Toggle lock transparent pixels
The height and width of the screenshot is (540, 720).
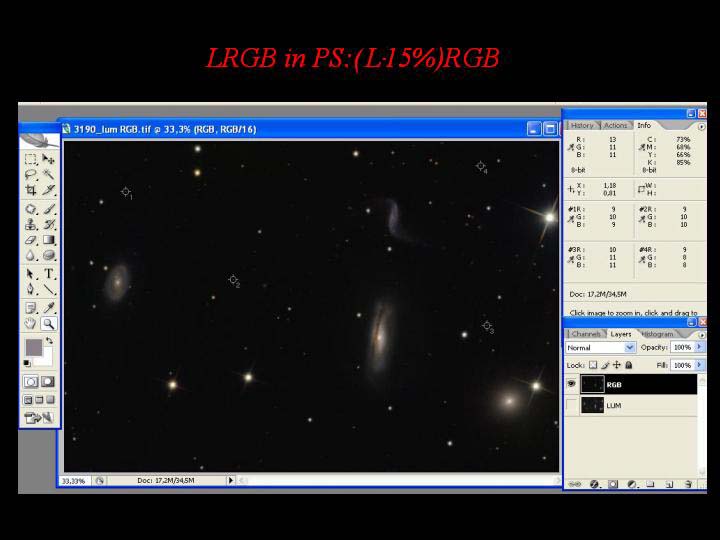pos(593,365)
